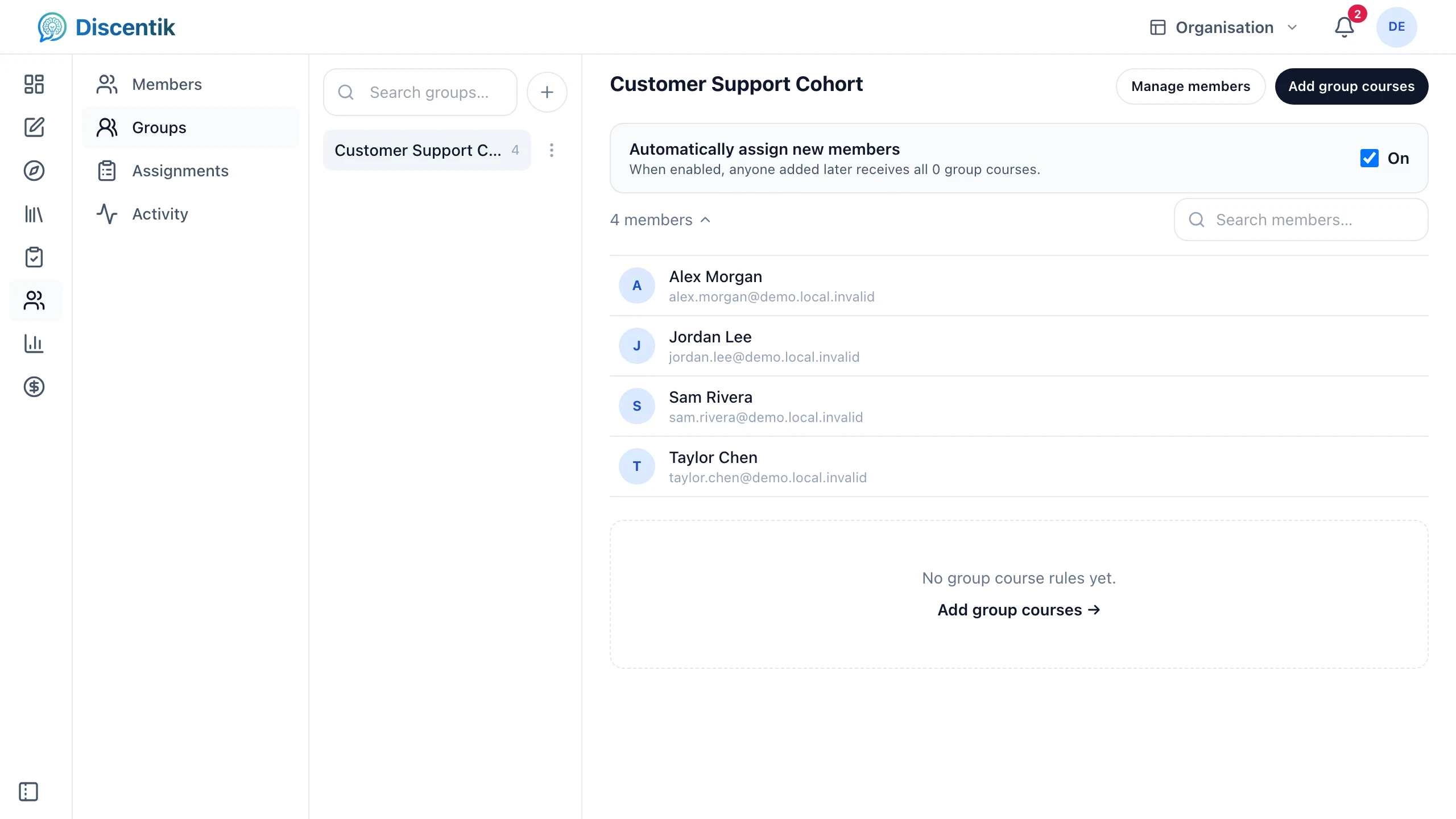Click jordan.lee@demo.local.invalid email
1456x819 pixels.
[764, 357]
